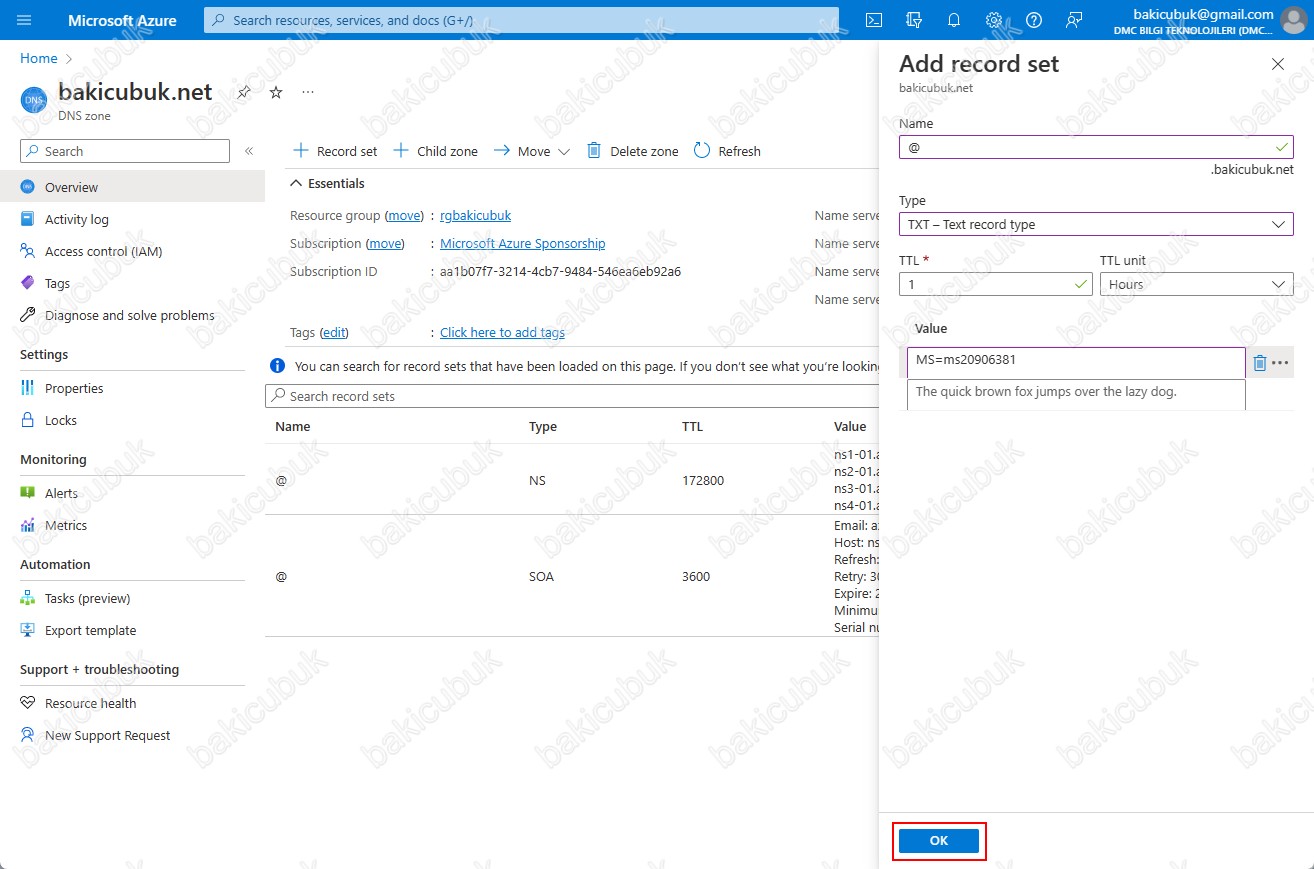Open the record Type dropdown
Screen dimensions: 1314x869
tap(1096, 224)
